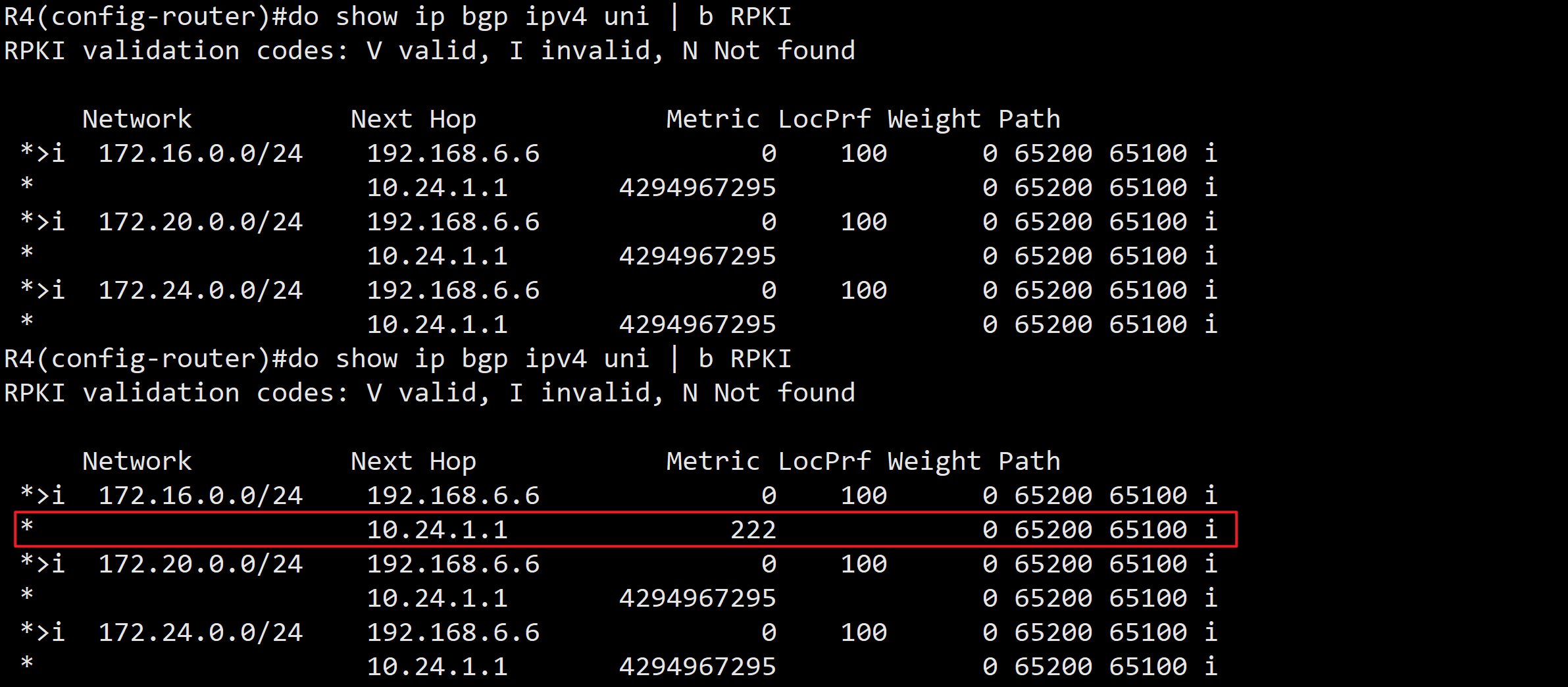The height and width of the screenshot is (687, 1568).
Task: Click 4294967295 under 172.24.0.0/24 in upper table
Action: point(698,324)
